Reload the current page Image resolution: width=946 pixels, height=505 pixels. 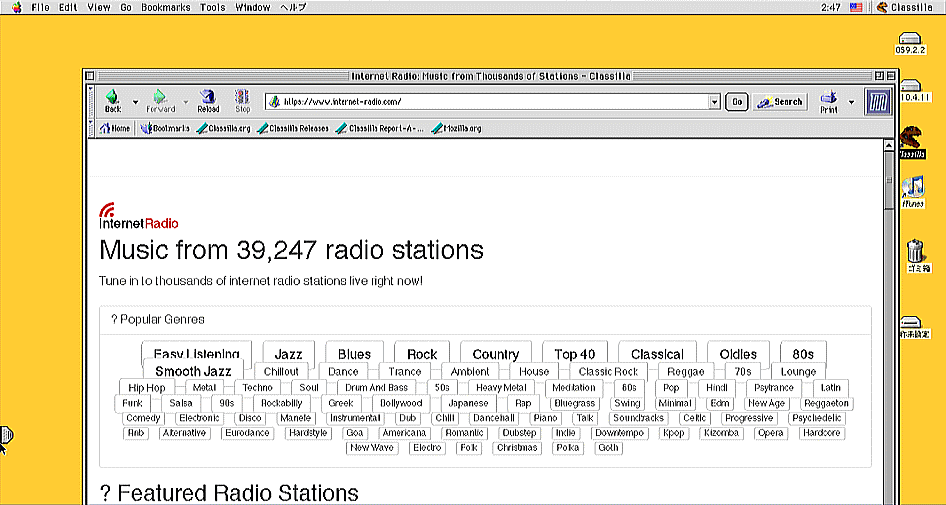coord(208,98)
